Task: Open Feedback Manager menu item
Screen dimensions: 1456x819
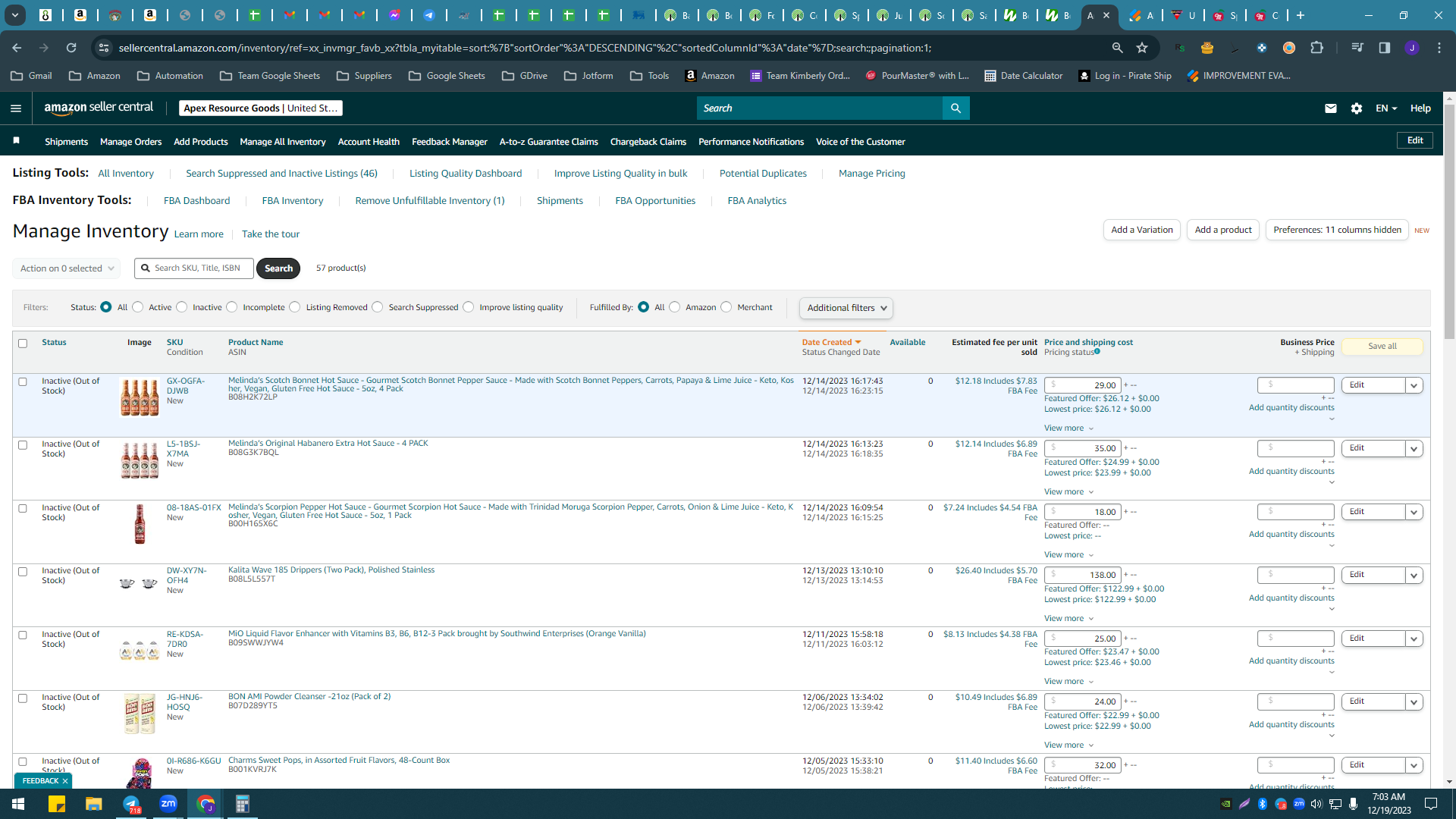Action: (x=449, y=142)
